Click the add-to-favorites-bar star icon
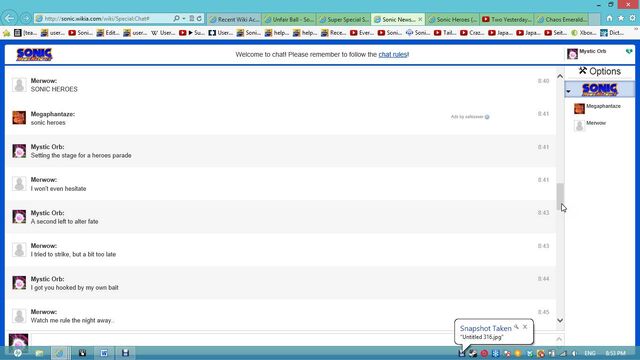The height and width of the screenshot is (360, 640). [7, 33]
